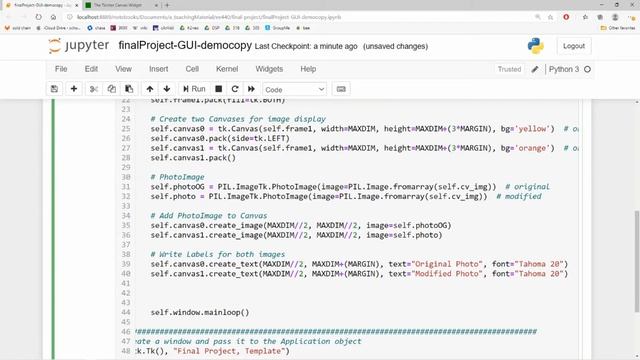Open the File menu
The image size is (640, 360).
click(61, 69)
